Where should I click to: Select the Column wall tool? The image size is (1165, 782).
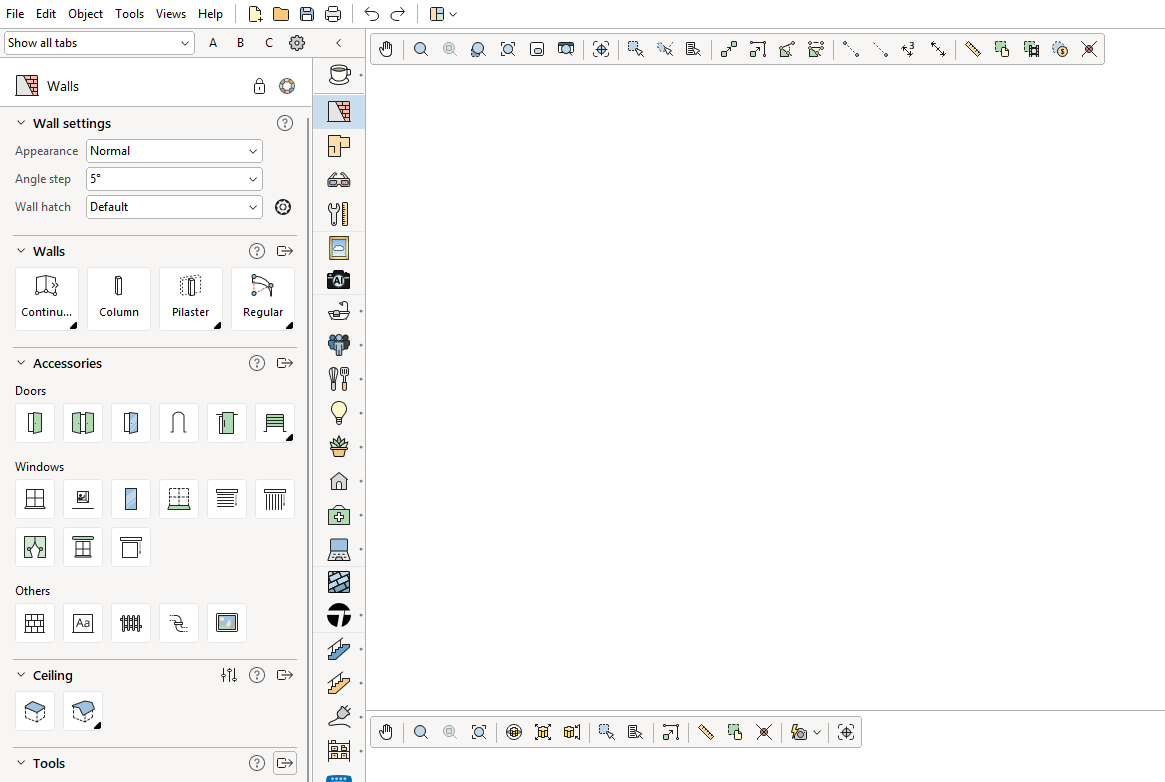pyautogui.click(x=119, y=299)
